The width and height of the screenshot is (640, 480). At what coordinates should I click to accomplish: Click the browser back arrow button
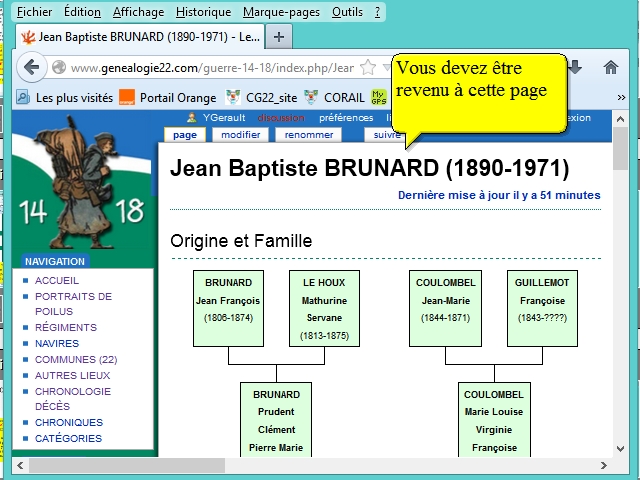[x=31, y=67]
